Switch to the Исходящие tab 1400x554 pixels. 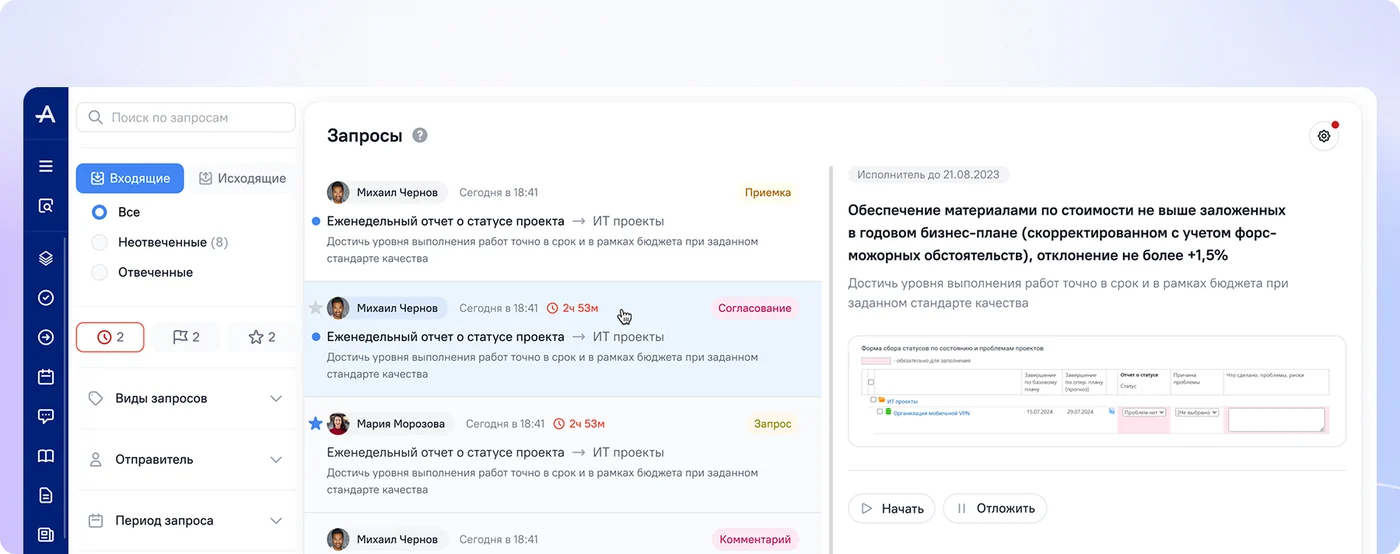click(242, 178)
